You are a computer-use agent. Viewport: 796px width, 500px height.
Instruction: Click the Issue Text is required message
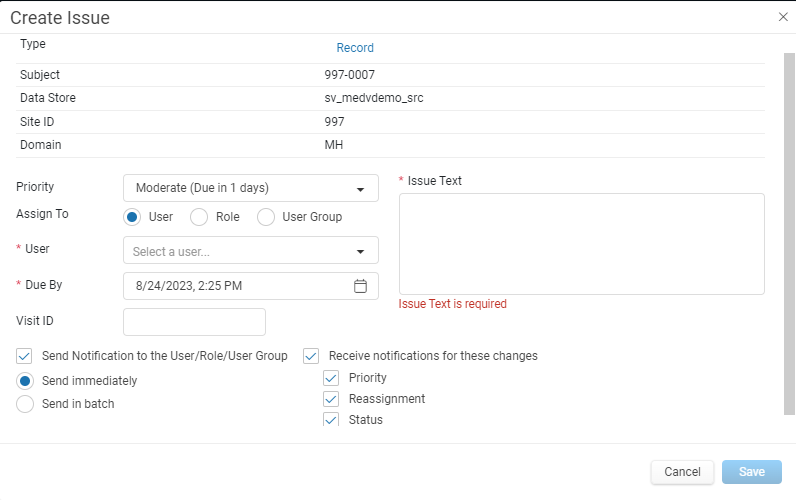click(x=452, y=304)
